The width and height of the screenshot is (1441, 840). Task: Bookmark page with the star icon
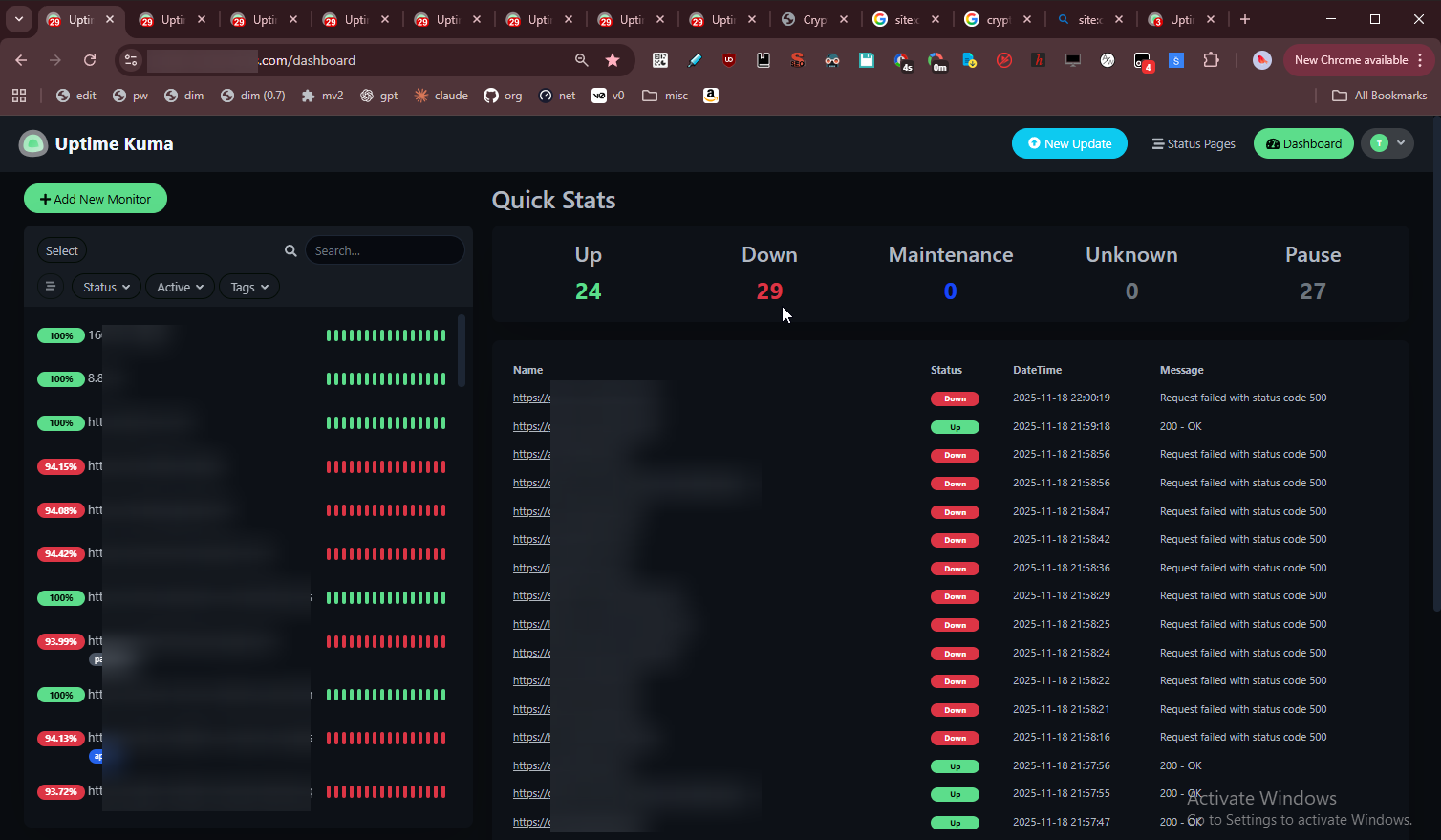tap(613, 60)
